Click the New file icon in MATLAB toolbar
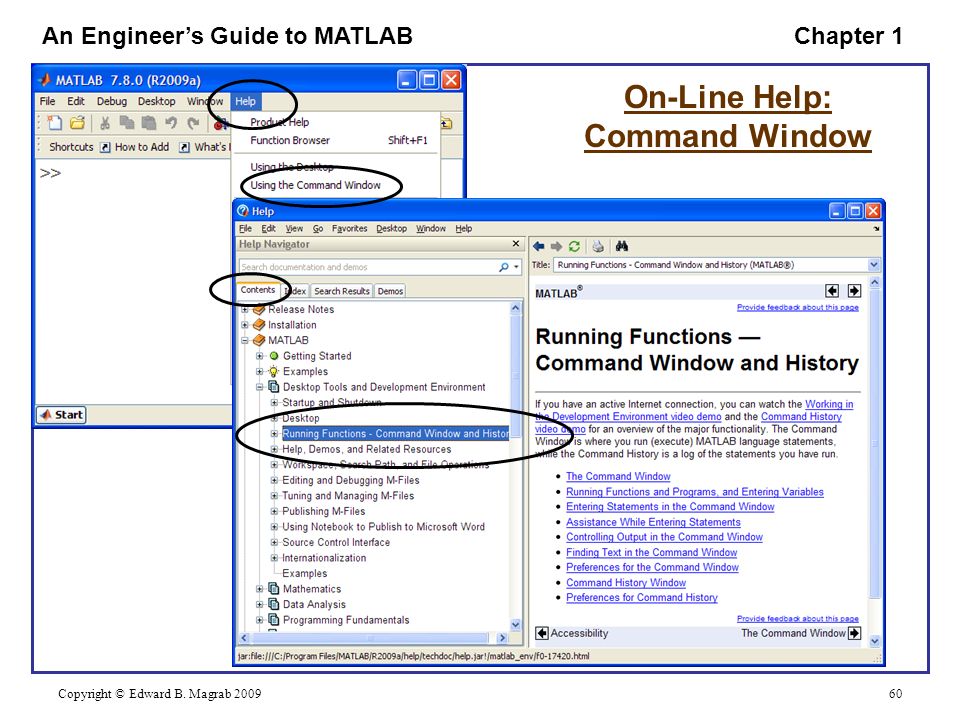Viewport: 960px width, 720px height. pos(54,123)
